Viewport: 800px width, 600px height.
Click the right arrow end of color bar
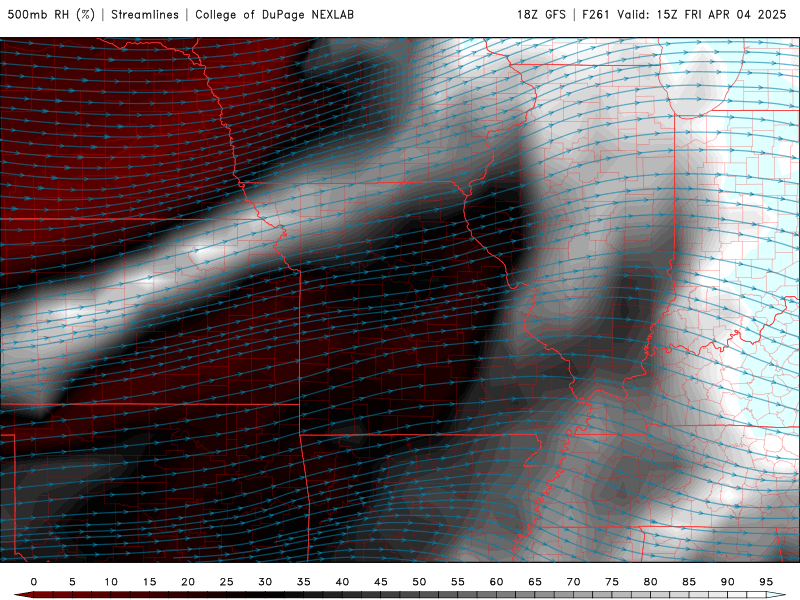776,595
